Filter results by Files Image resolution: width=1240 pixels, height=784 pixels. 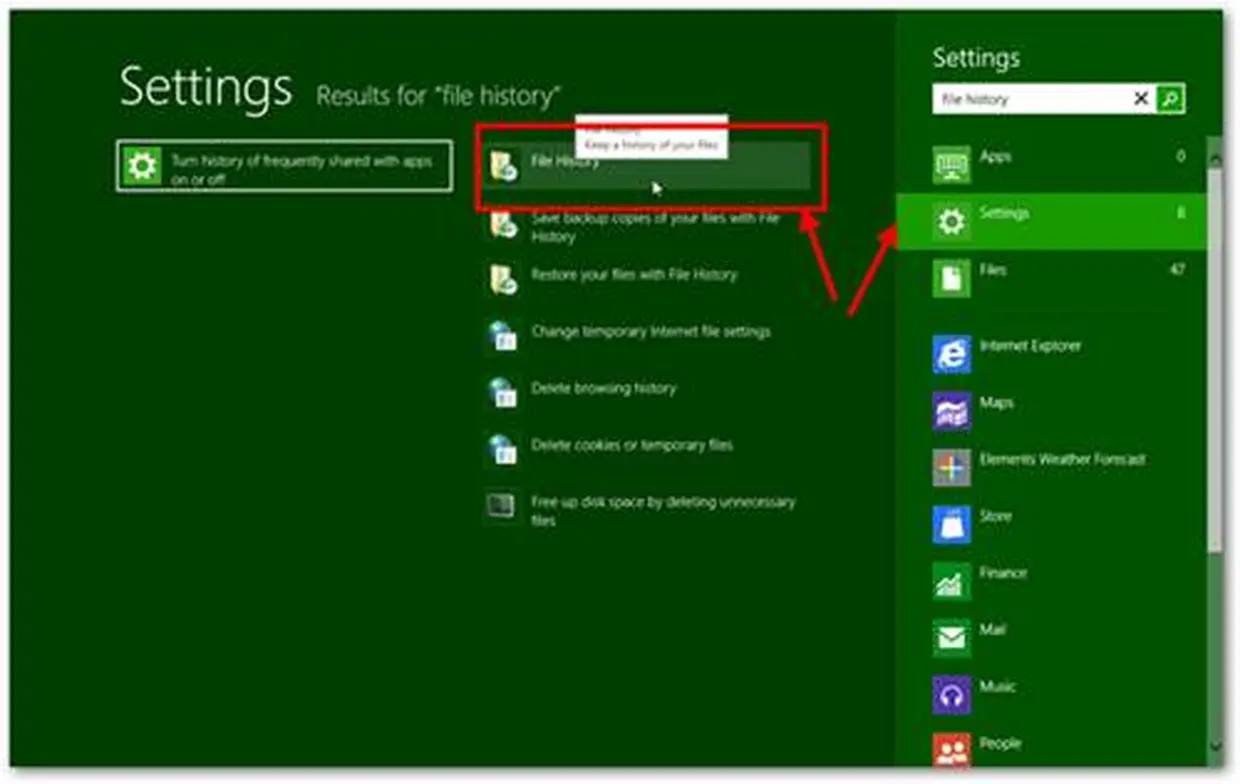1051,279
